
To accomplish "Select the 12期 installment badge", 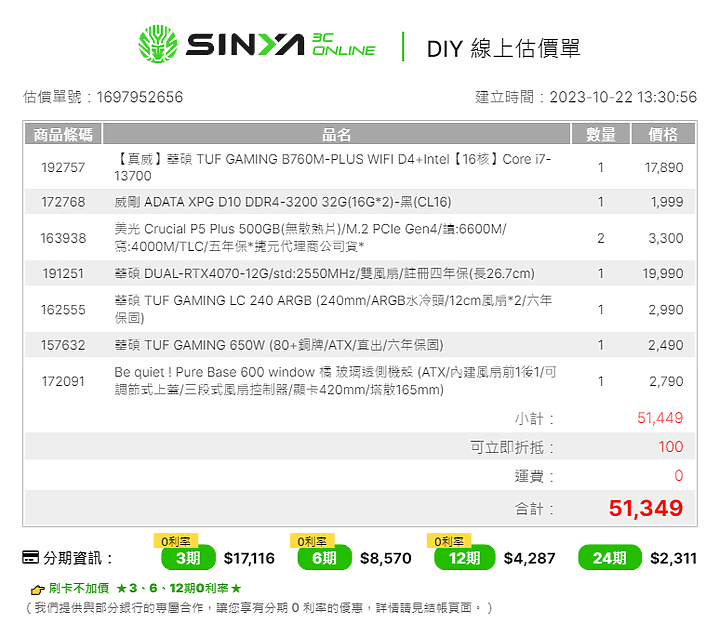I will click(464, 558).
